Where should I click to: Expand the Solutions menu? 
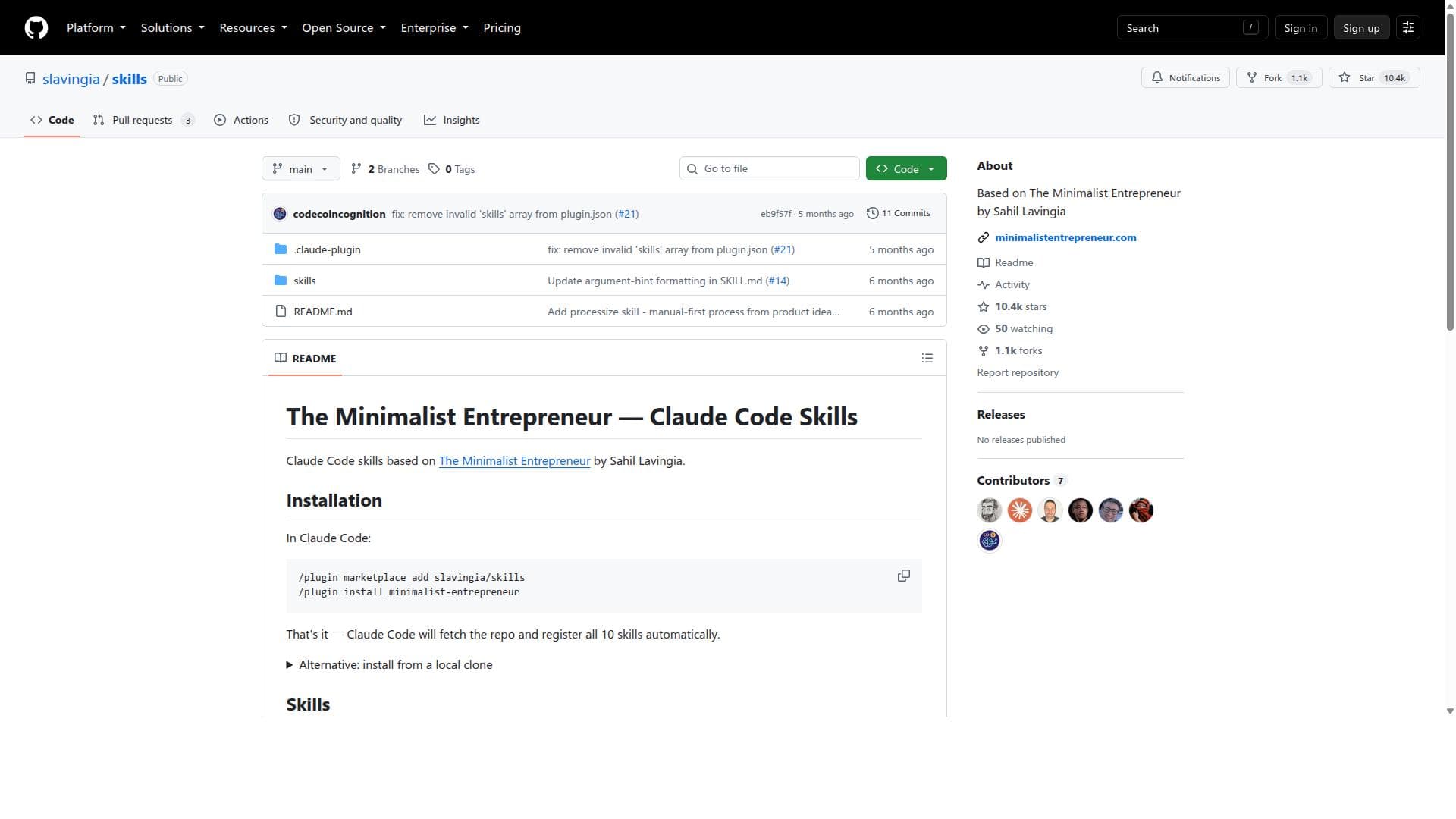(x=173, y=28)
